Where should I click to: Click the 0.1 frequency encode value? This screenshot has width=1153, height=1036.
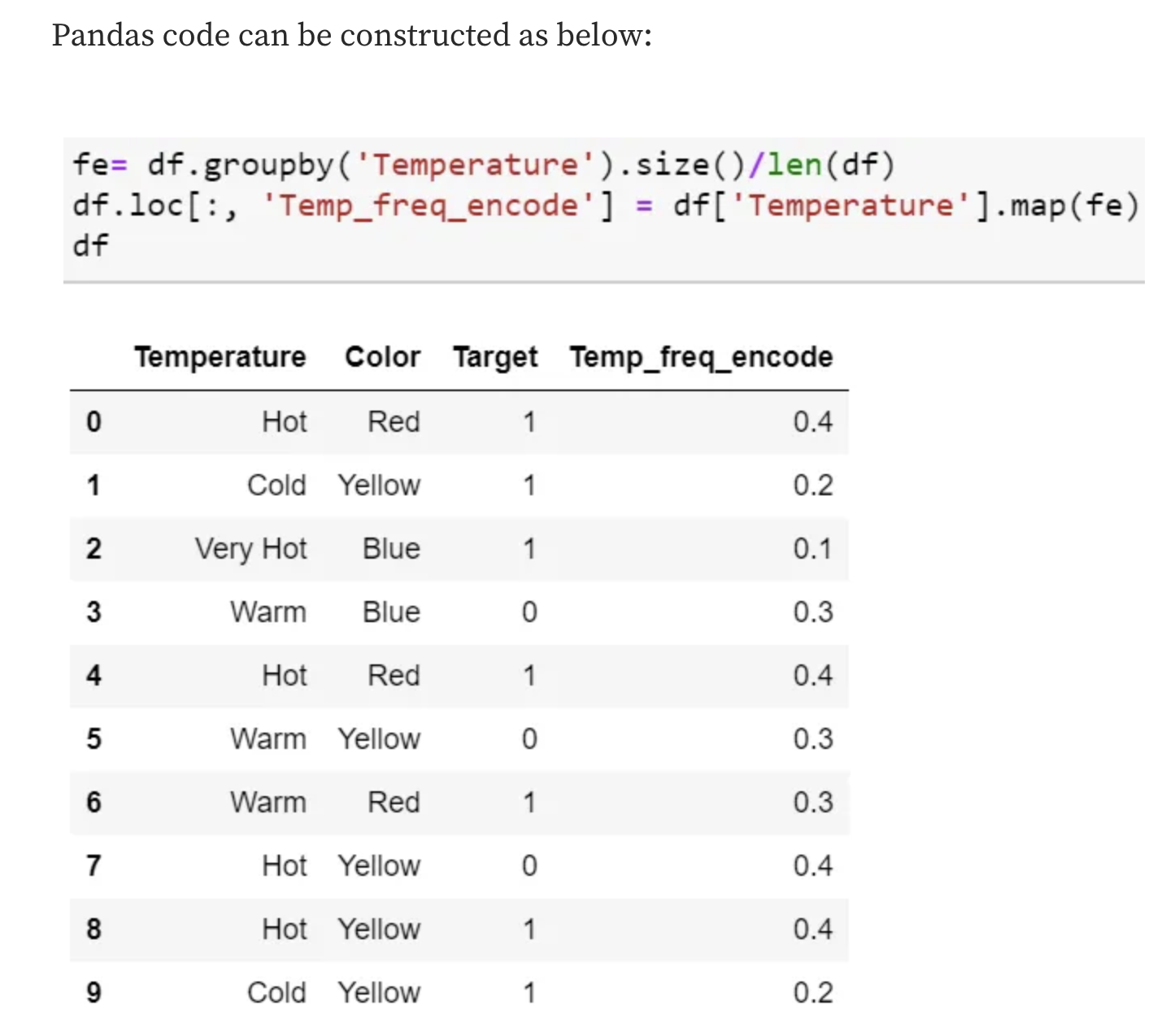point(812,549)
